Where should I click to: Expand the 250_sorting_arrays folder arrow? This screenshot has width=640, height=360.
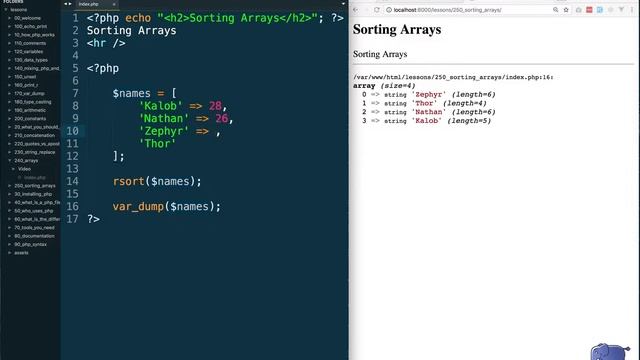point(10,186)
